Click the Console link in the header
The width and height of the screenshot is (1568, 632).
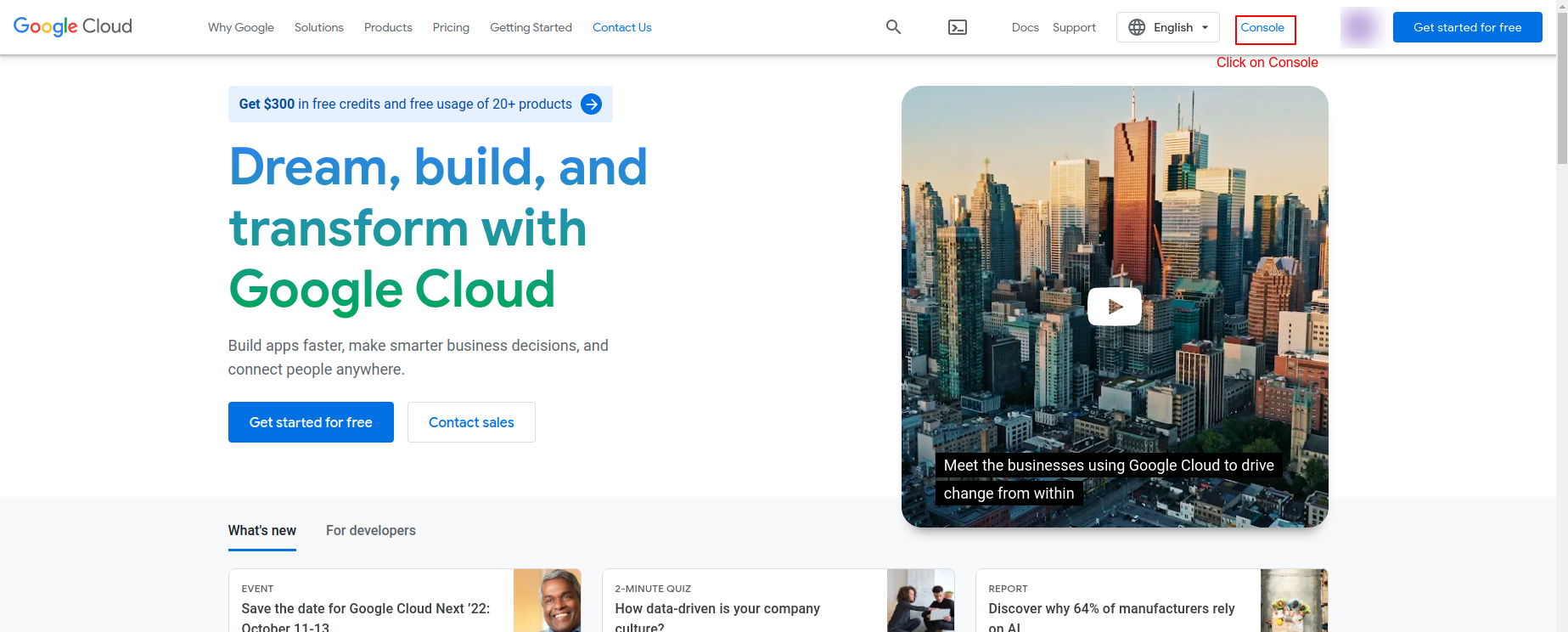(1262, 27)
